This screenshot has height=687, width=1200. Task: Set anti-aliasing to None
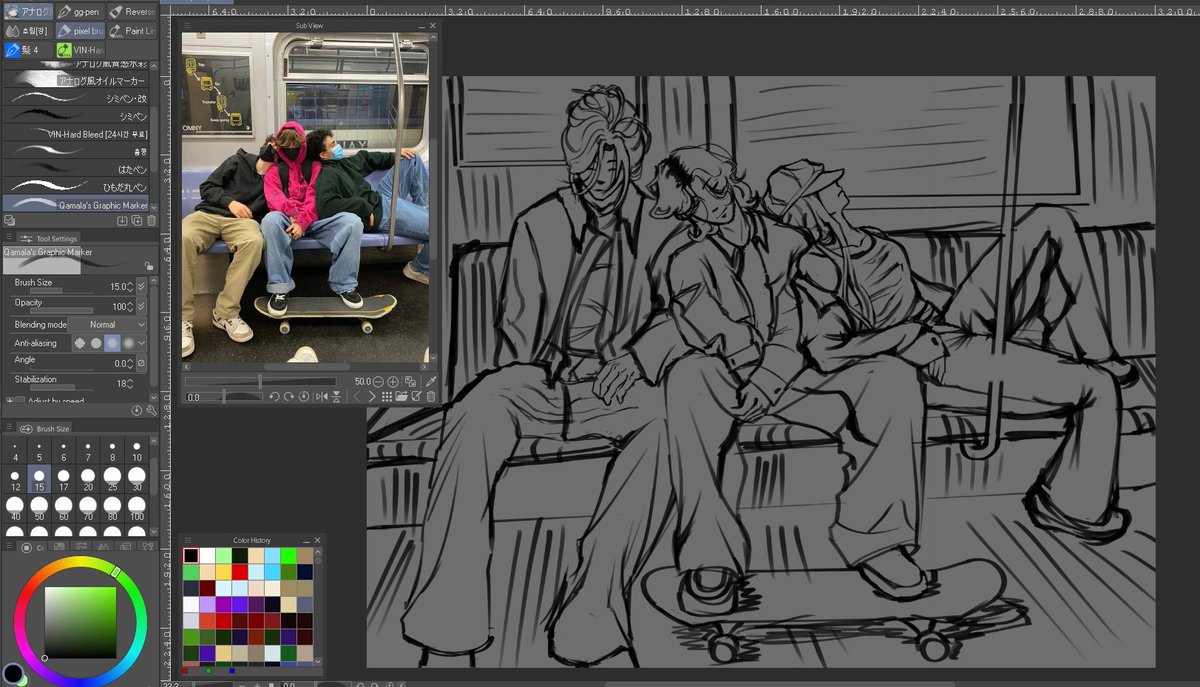79,343
